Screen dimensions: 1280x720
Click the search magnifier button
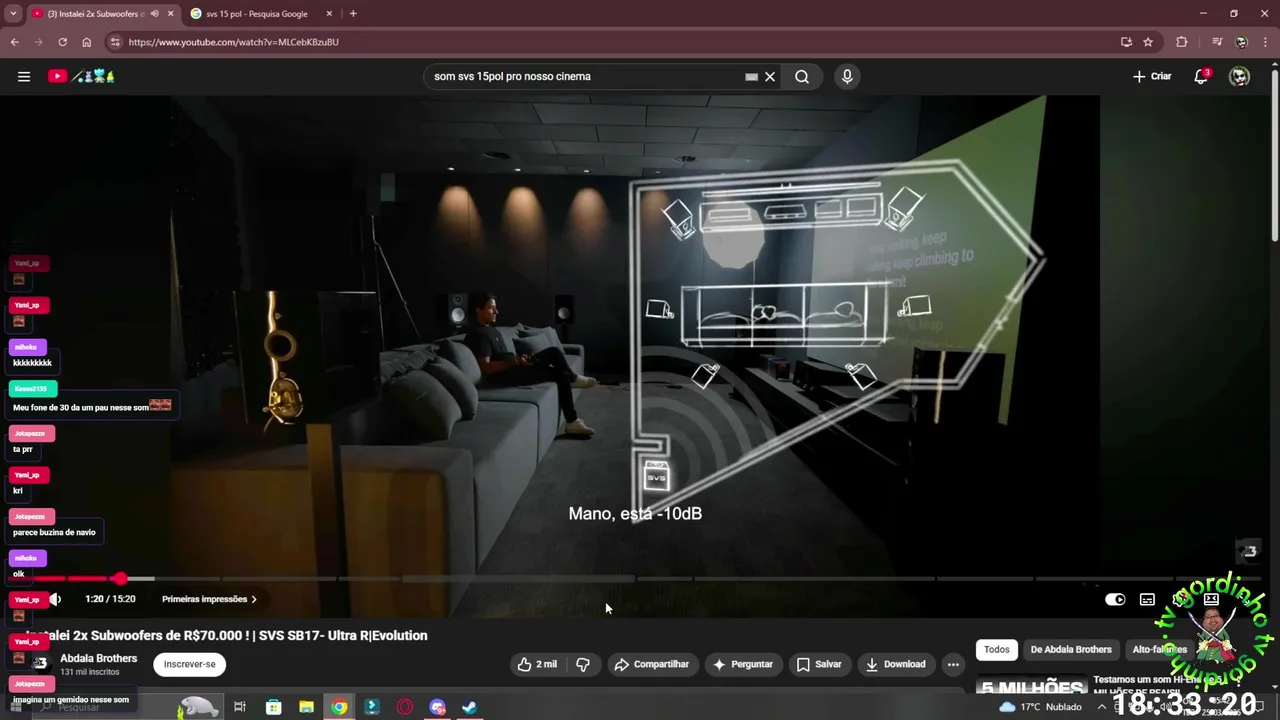802,76
